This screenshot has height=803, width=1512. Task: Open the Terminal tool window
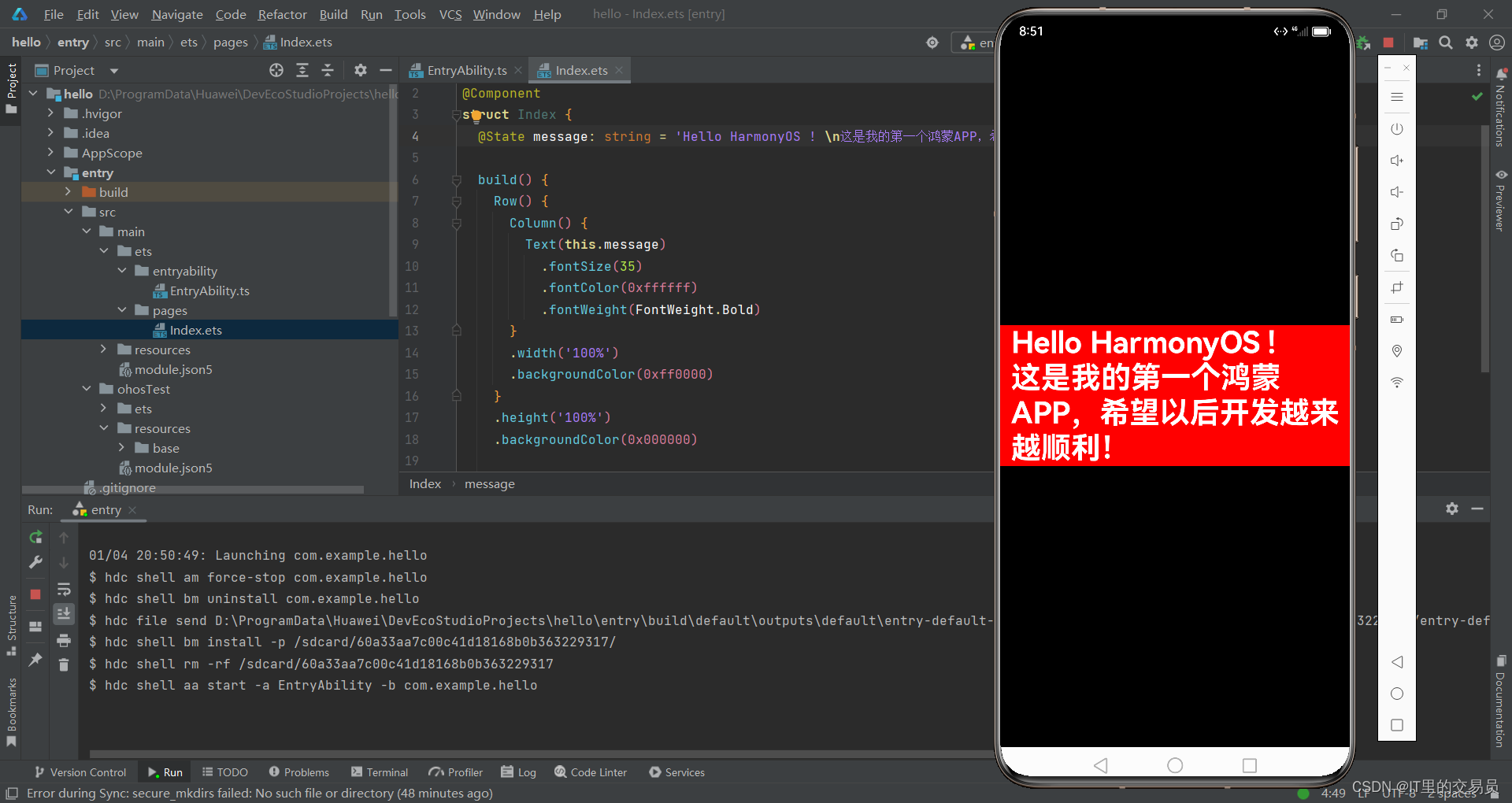click(x=380, y=772)
